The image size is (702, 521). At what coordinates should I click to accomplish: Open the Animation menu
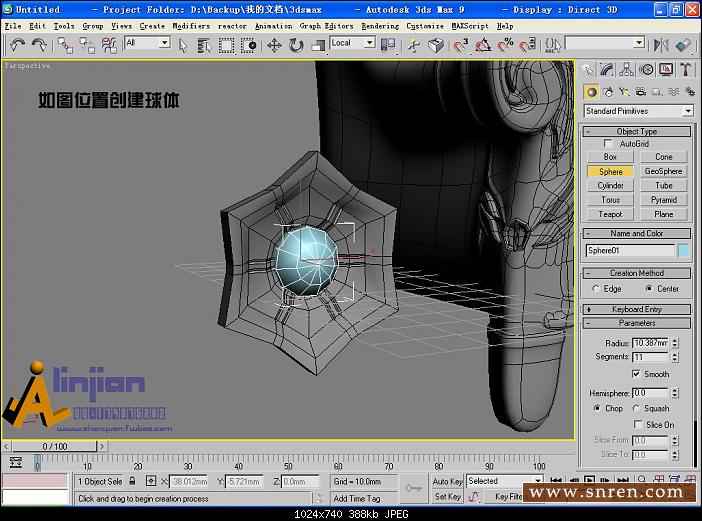[x=273, y=26]
